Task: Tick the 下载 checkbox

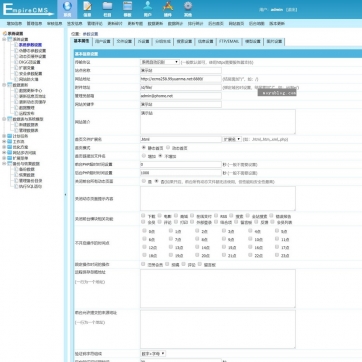Action: (143, 216)
